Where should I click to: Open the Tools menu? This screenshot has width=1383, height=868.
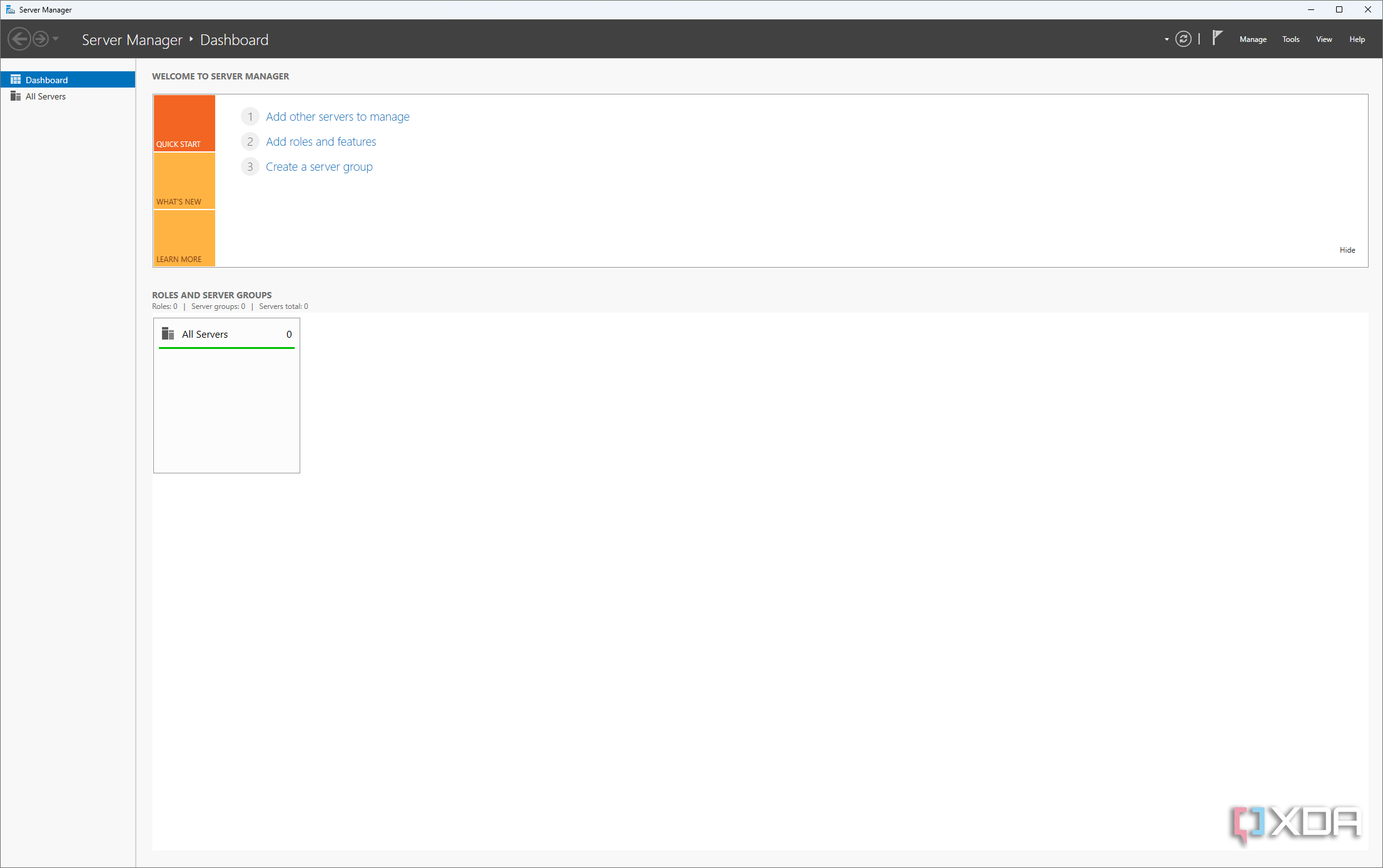click(x=1290, y=39)
